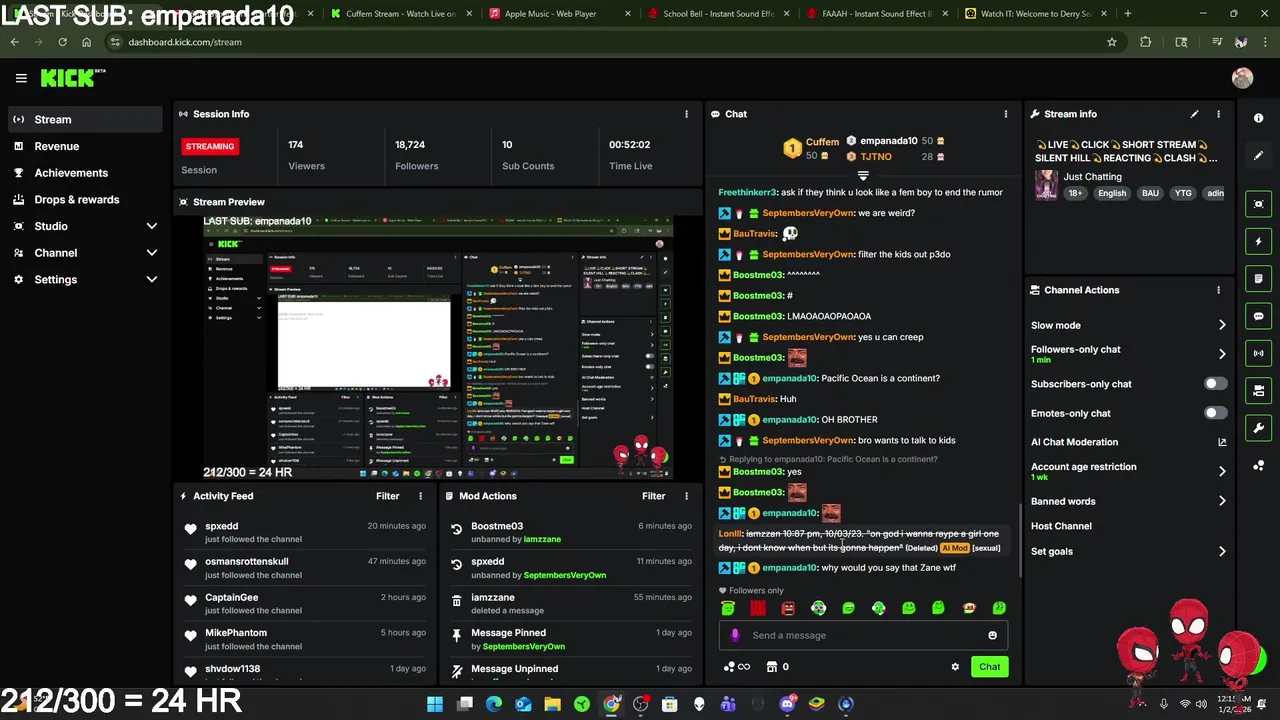Bookmark the page with the star icon

coord(1111,42)
